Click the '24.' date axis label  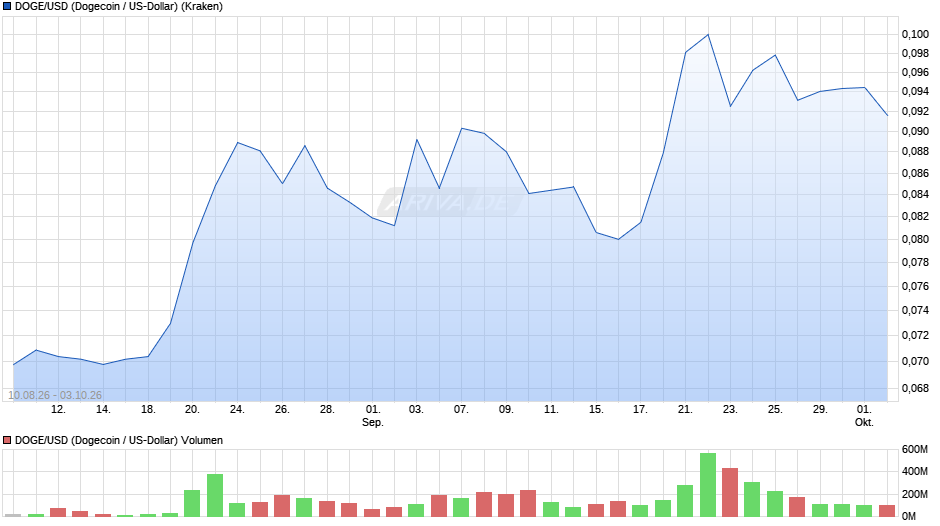[x=237, y=409]
